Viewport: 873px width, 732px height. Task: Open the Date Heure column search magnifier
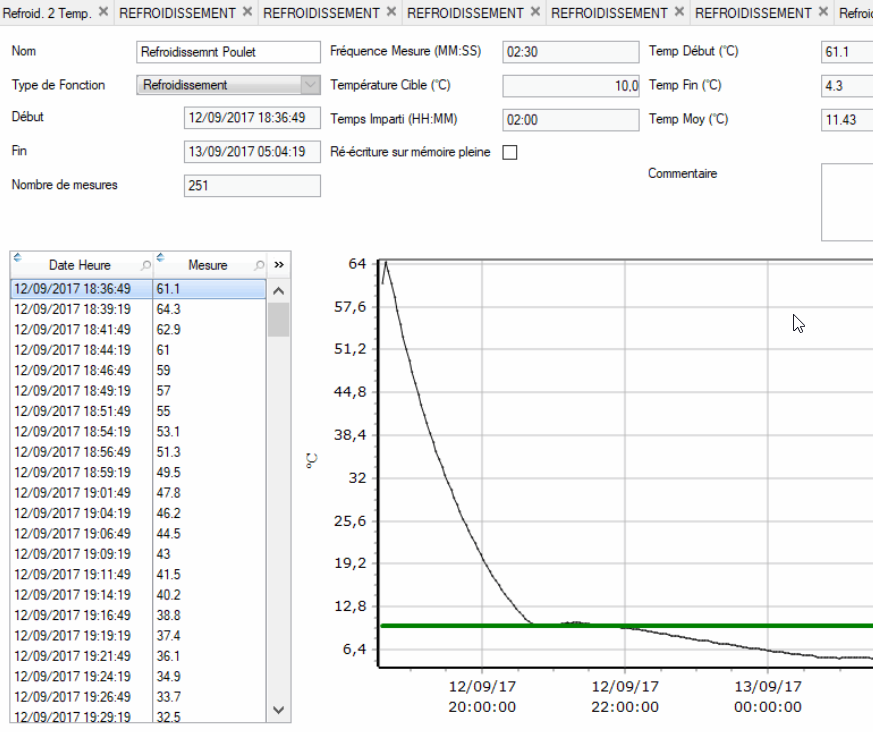tap(146, 266)
